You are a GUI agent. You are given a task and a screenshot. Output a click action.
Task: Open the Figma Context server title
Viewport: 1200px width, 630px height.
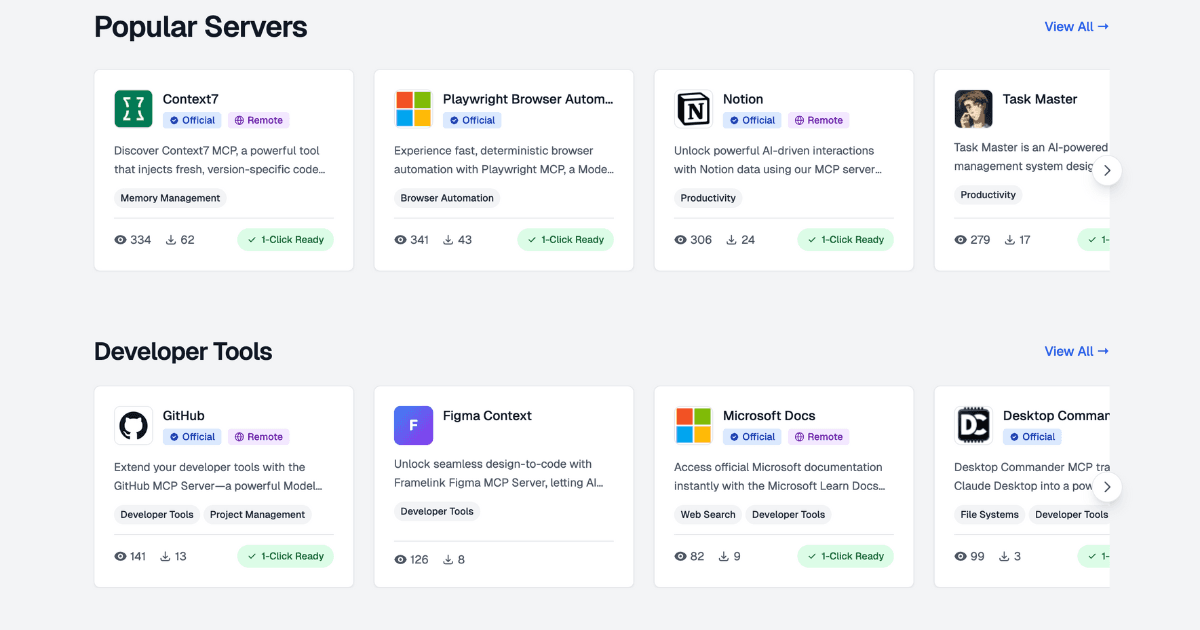[487, 416]
